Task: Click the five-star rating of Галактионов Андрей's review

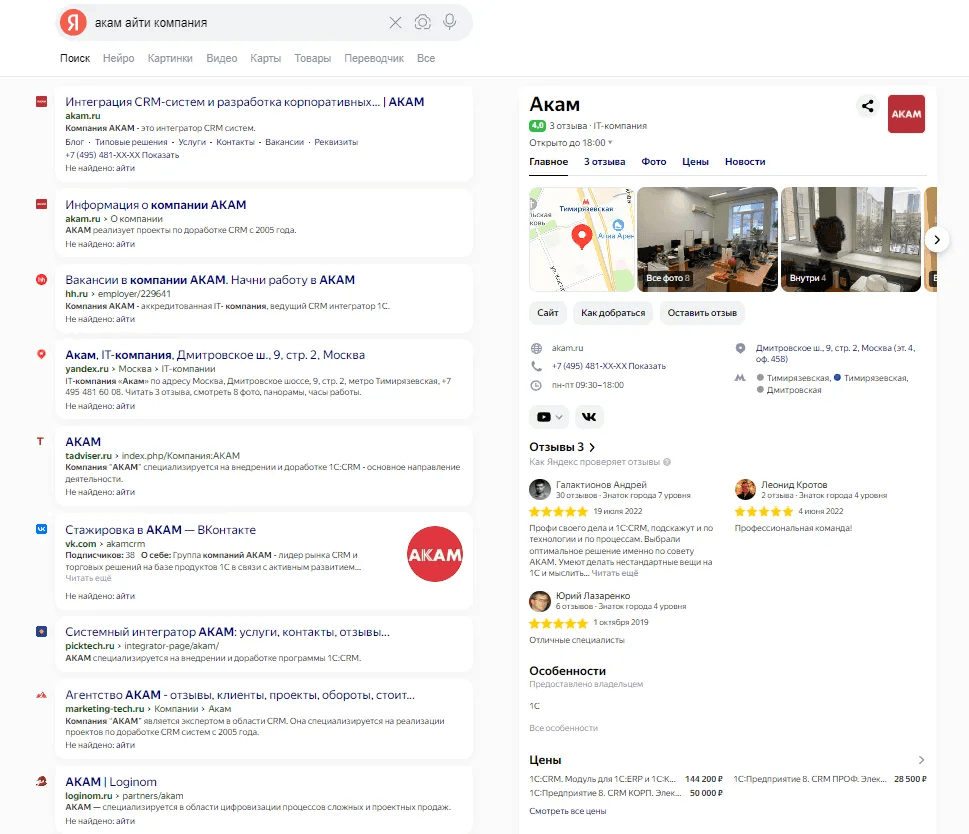Action: tap(558, 512)
